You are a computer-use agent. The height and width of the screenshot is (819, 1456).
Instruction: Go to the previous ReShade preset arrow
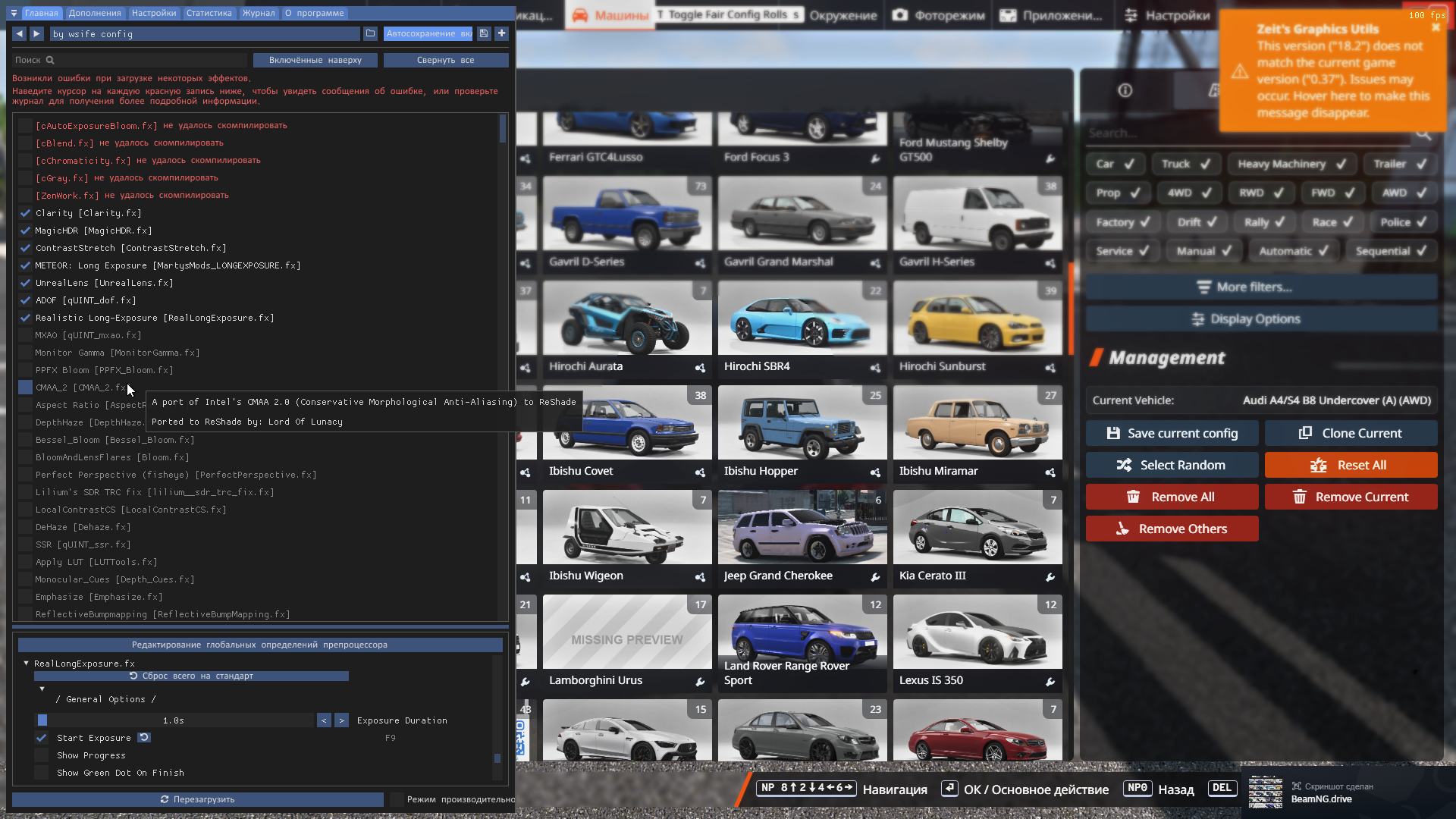[x=19, y=33]
